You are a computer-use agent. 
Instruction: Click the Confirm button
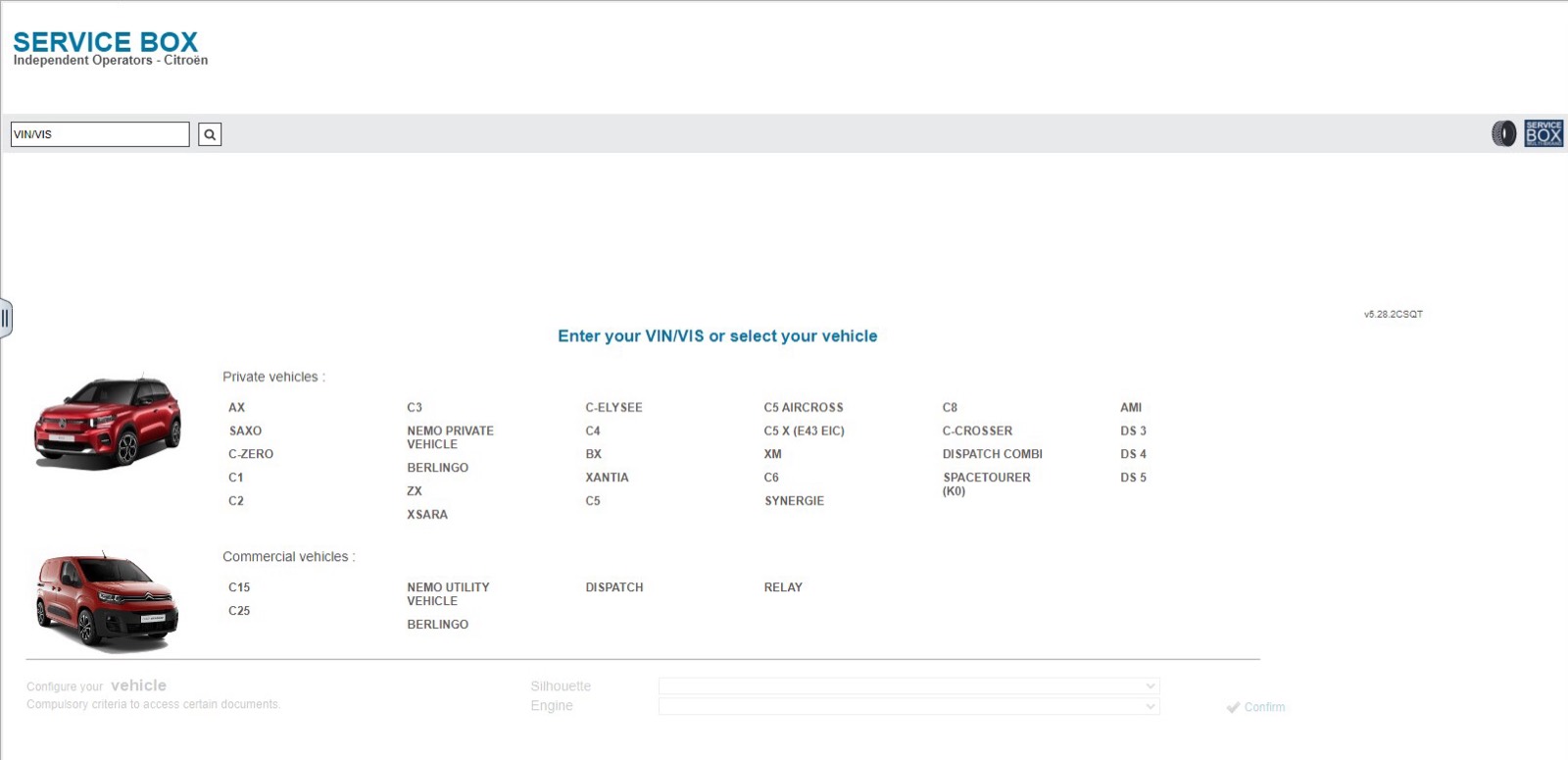click(x=1255, y=707)
